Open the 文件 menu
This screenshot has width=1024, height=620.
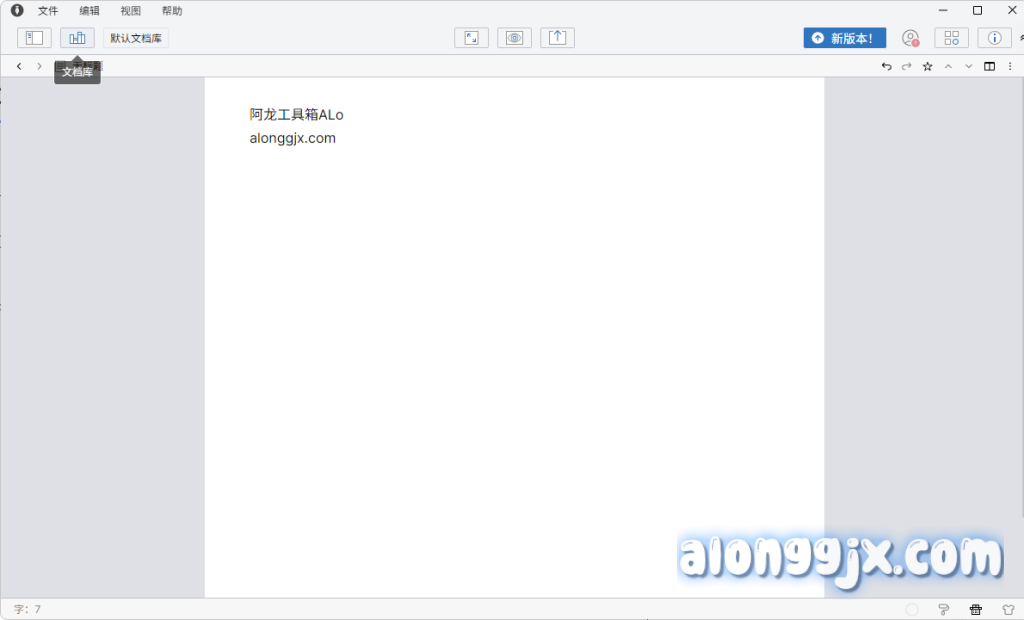tap(48, 11)
